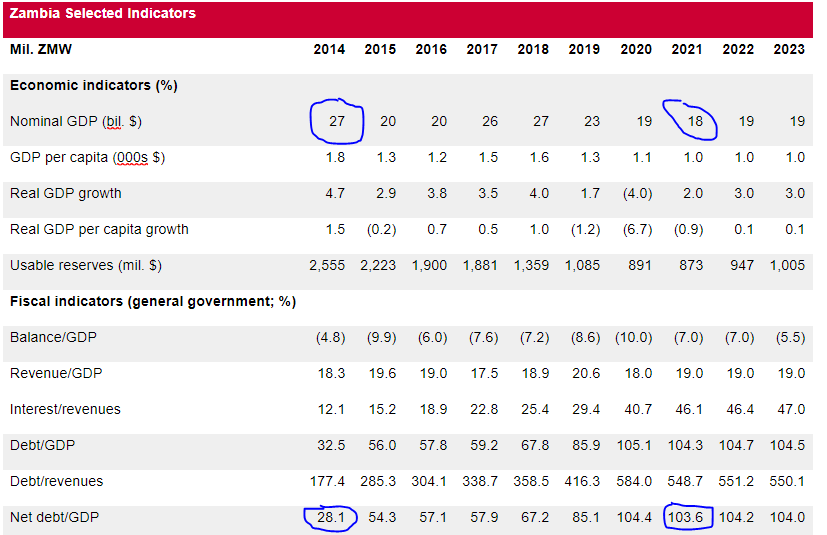The height and width of the screenshot is (535, 827).
Task: Select the 2022 column header
Action: pyautogui.click(x=738, y=49)
